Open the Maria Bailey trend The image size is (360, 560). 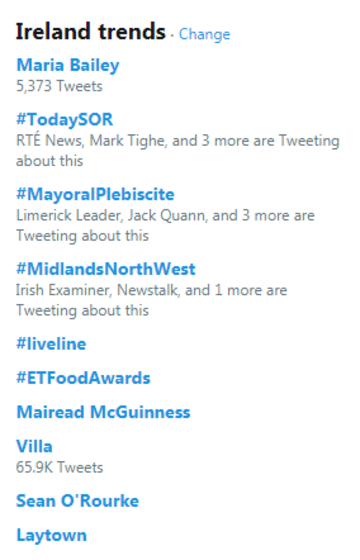pos(68,65)
